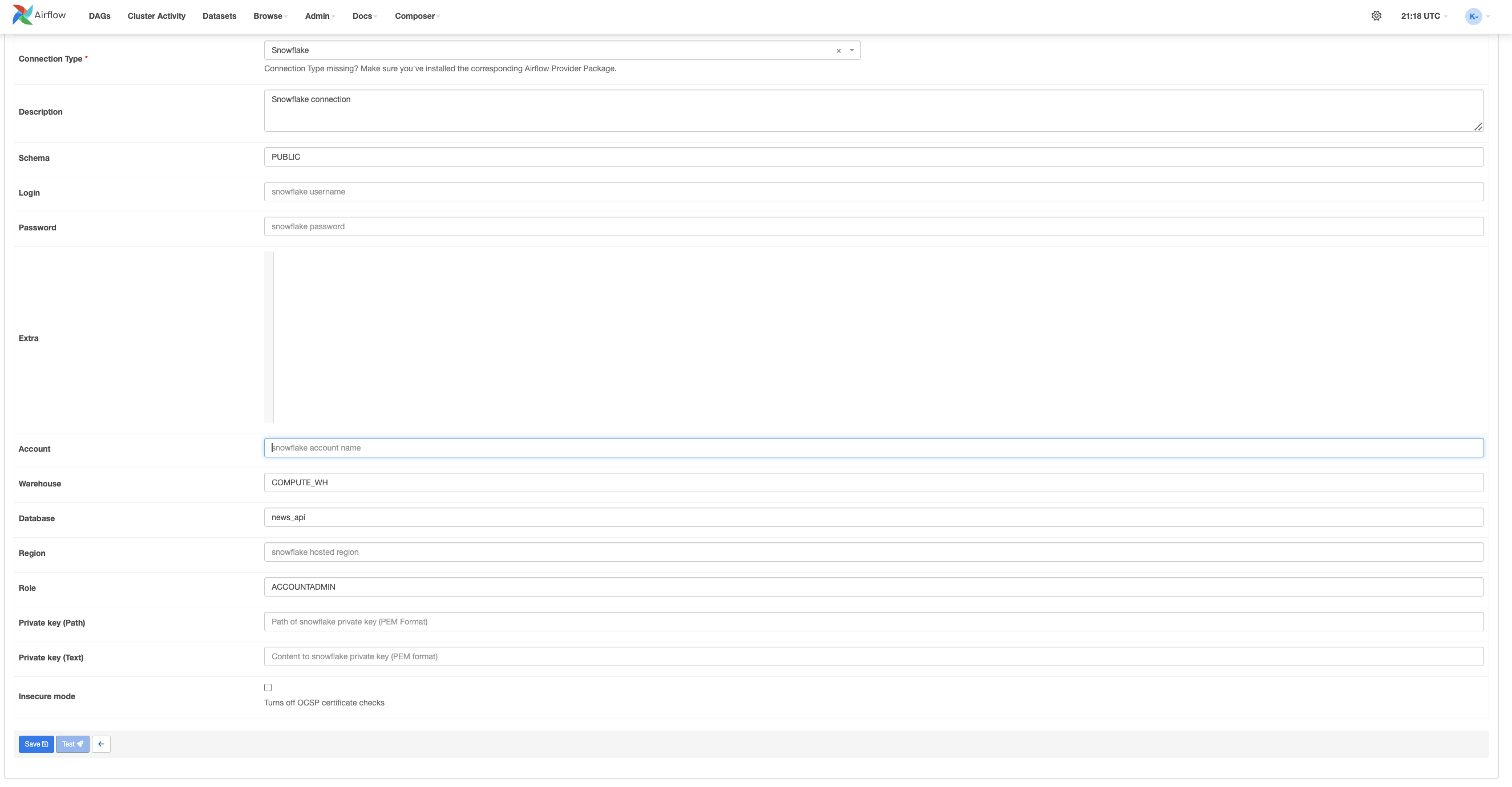The height and width of the screenshot is (787, 1512).
Task: Enable the Insecure mode checkbox
Action: pyautogui.click(x=268, y=687)
